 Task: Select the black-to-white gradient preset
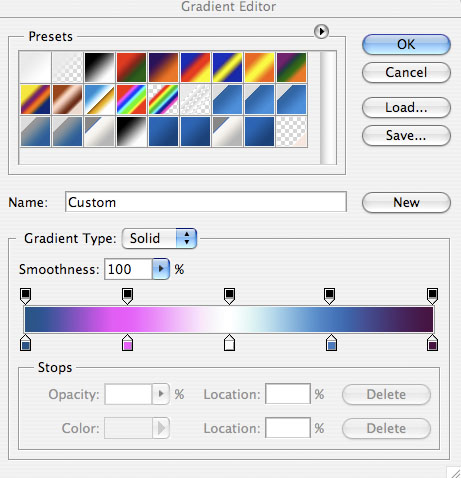tap(99, 67)
